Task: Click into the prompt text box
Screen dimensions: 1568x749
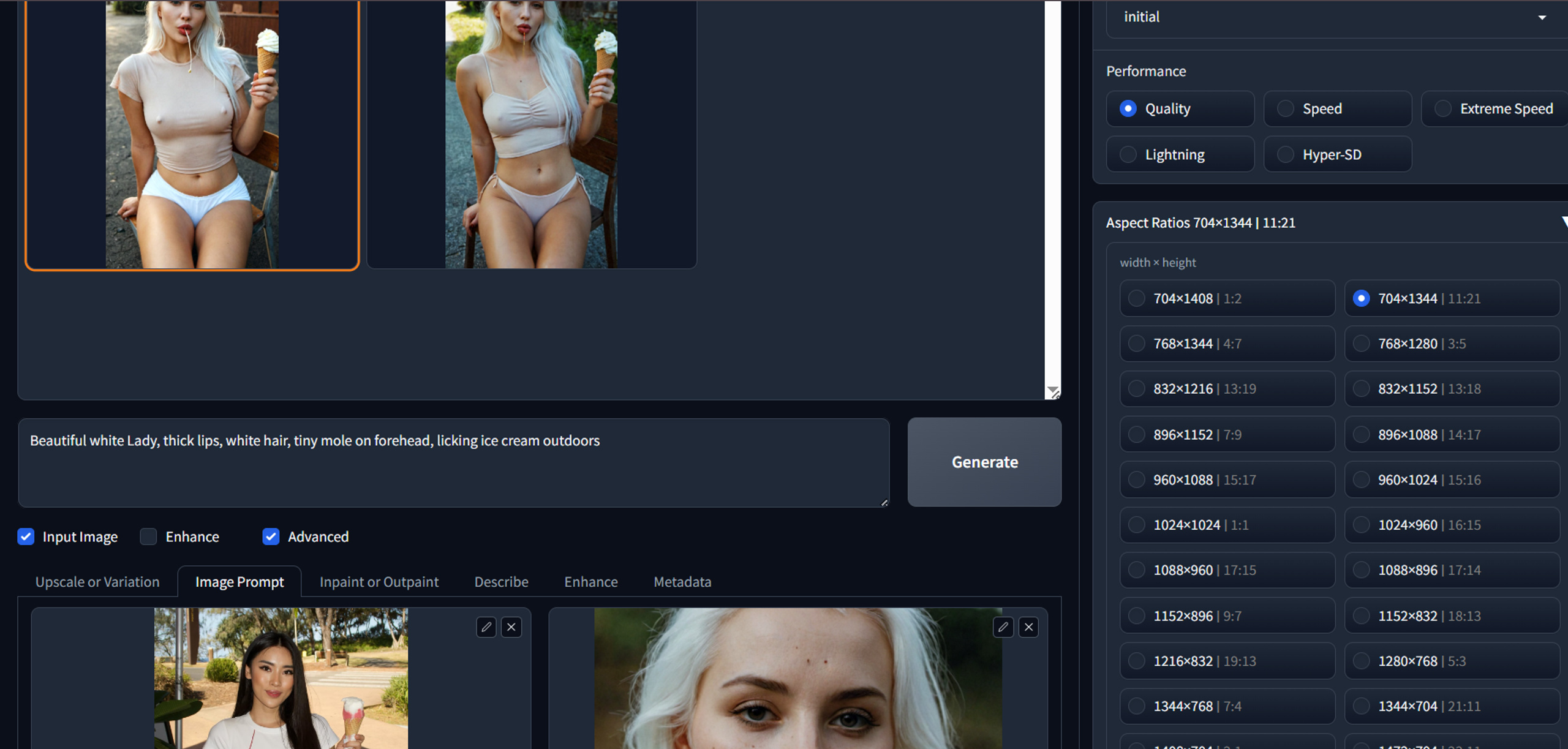Action: (453, 462)
